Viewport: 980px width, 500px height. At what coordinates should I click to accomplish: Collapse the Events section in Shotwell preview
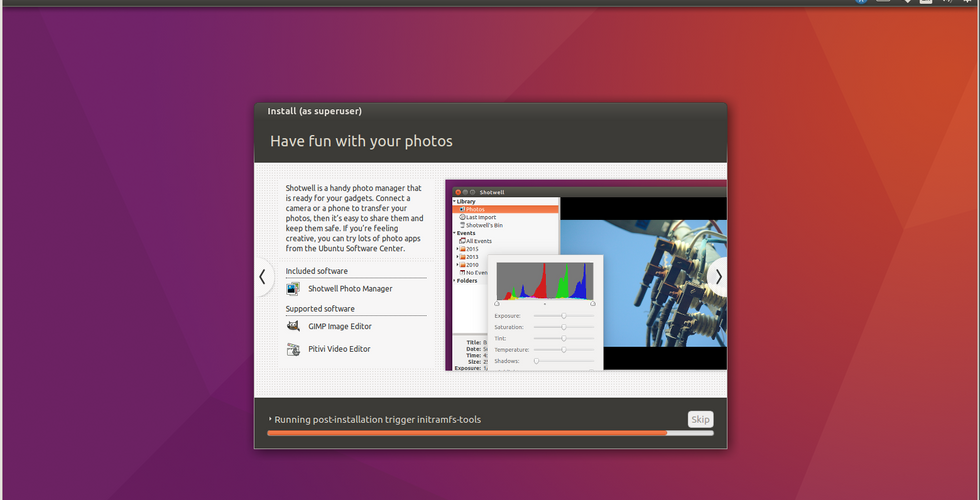pos(455,233)
